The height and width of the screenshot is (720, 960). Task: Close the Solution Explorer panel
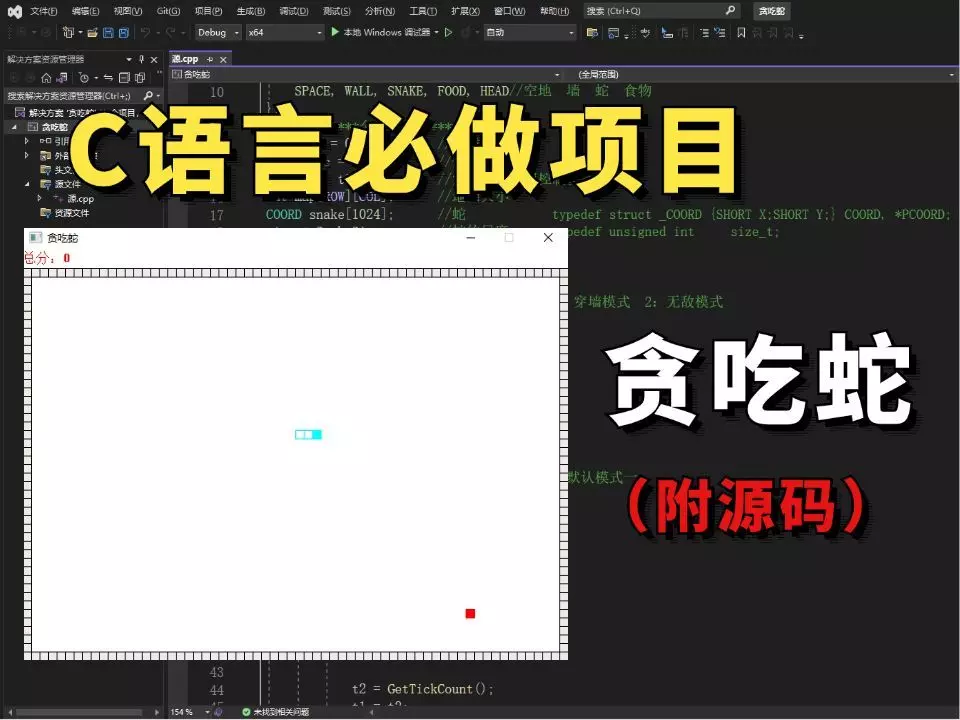[x=154, y=59]
